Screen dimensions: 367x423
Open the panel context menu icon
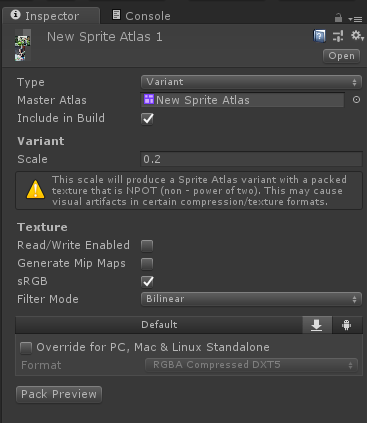point(355,19)
